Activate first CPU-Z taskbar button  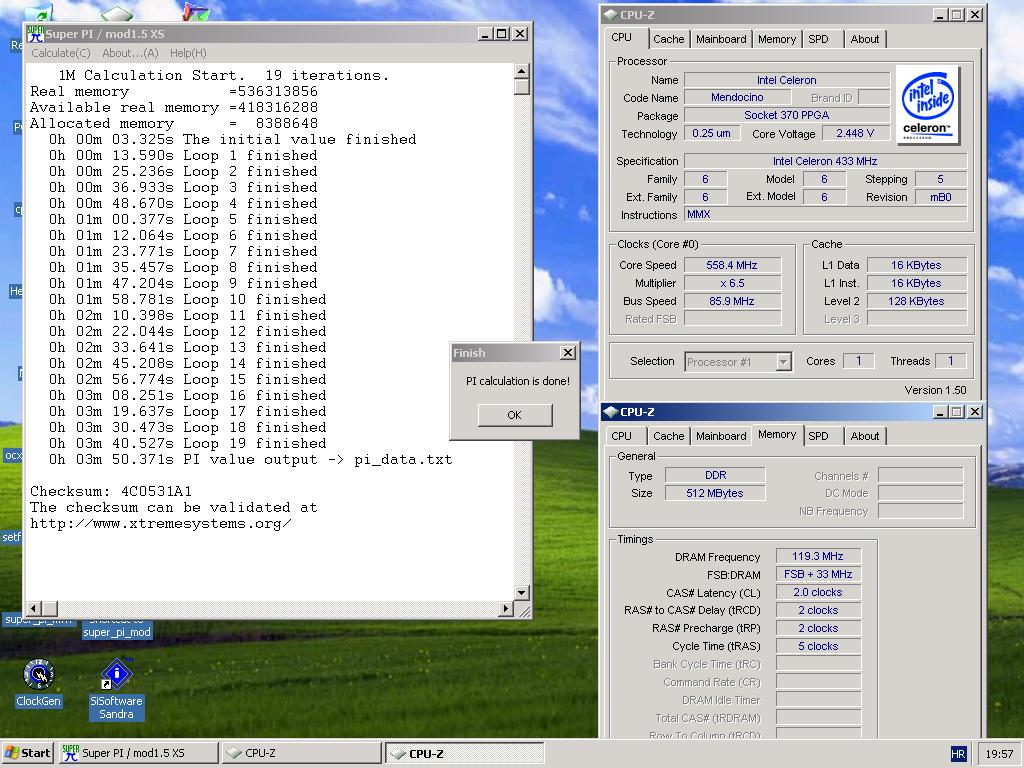(301, 753)
